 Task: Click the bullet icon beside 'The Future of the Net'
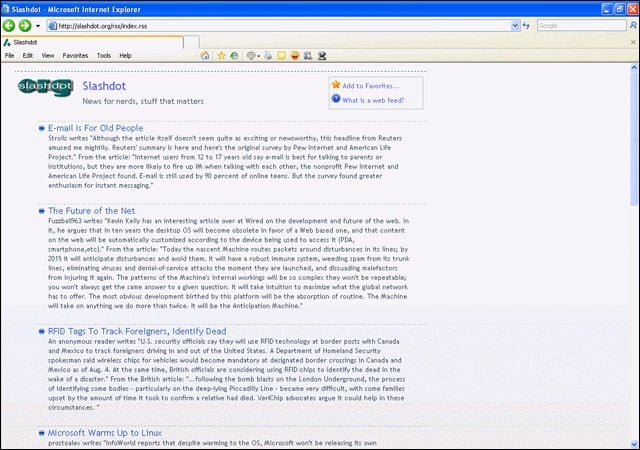click(41, 211)
